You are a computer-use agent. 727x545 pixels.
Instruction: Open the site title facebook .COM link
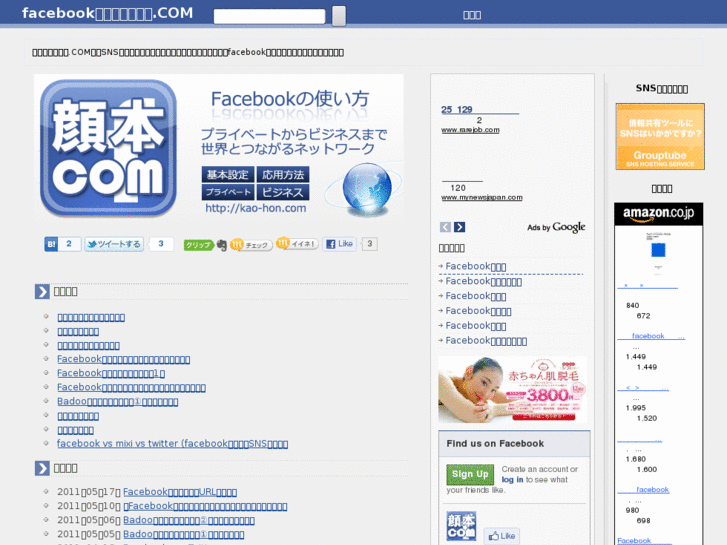[108, 13]
